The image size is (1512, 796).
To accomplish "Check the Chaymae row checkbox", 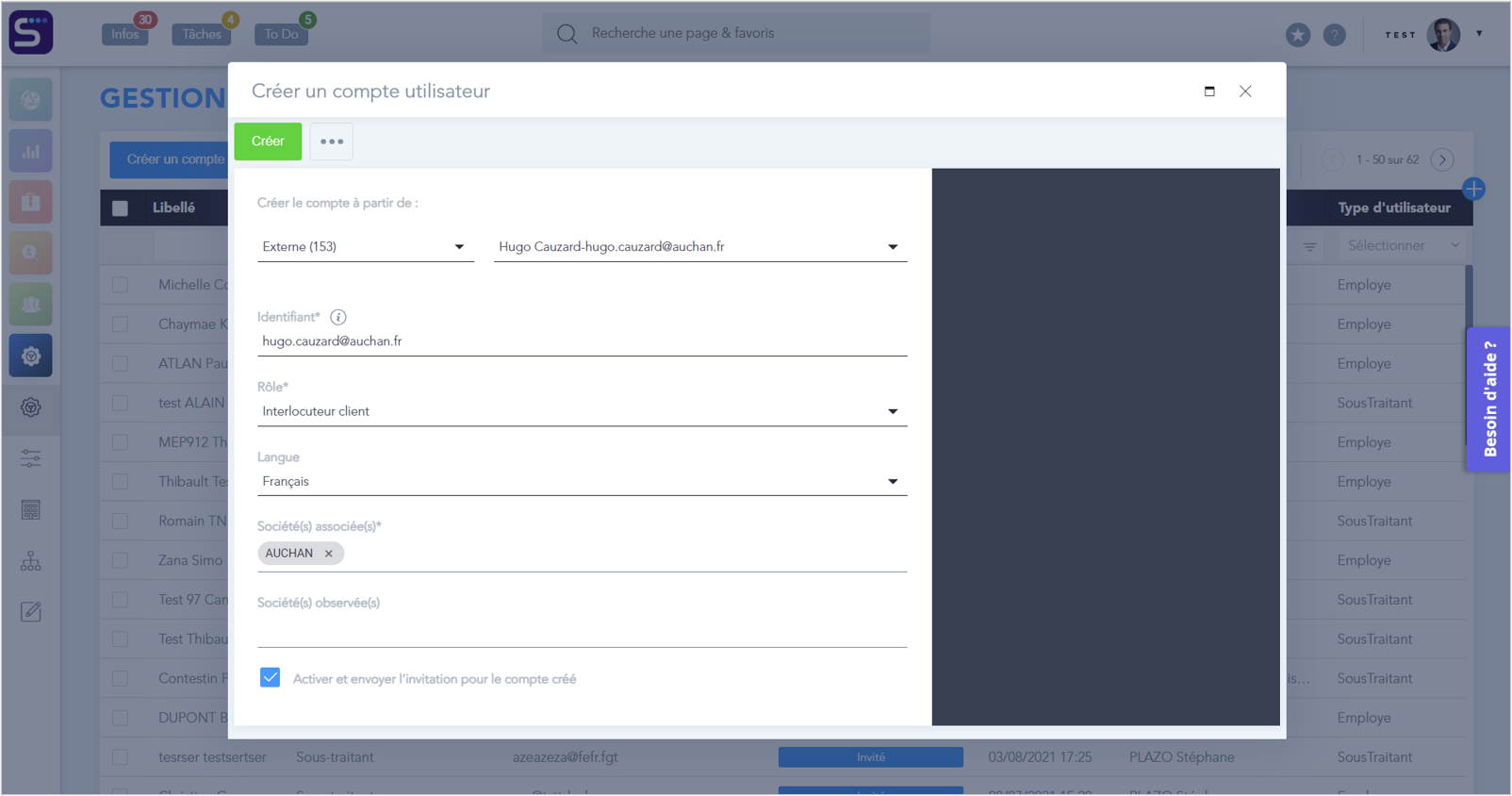I will click(x=120, y=324).
